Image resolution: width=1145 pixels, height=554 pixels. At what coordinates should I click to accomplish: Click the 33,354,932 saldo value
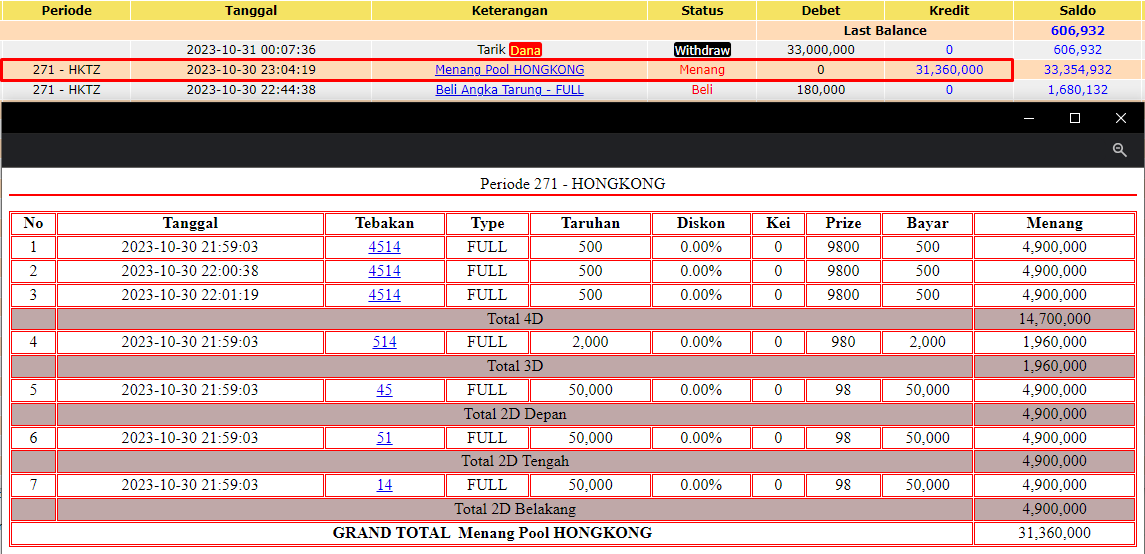[1078, 70]
